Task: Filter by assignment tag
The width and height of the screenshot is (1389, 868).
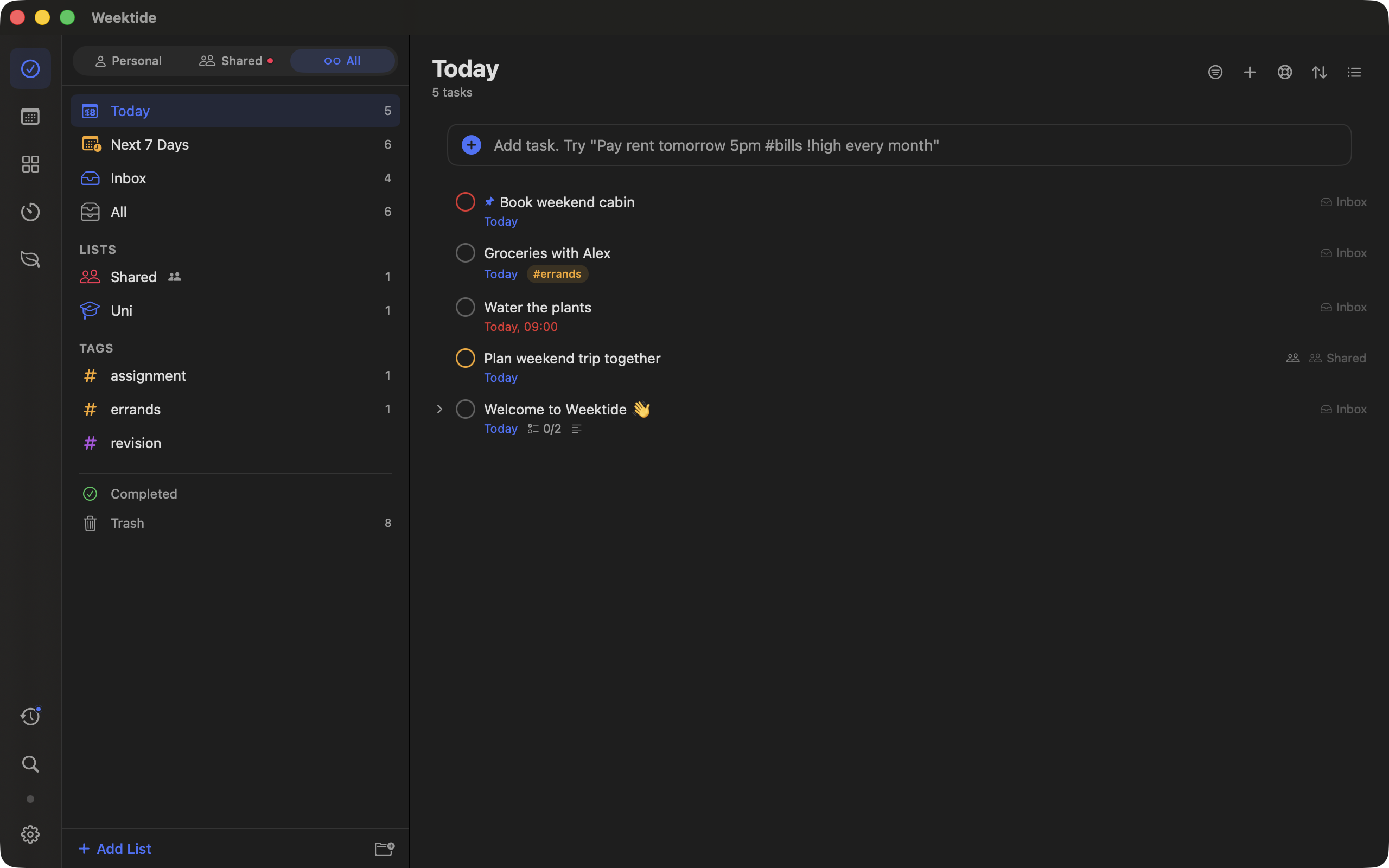Action: [235, 375]
